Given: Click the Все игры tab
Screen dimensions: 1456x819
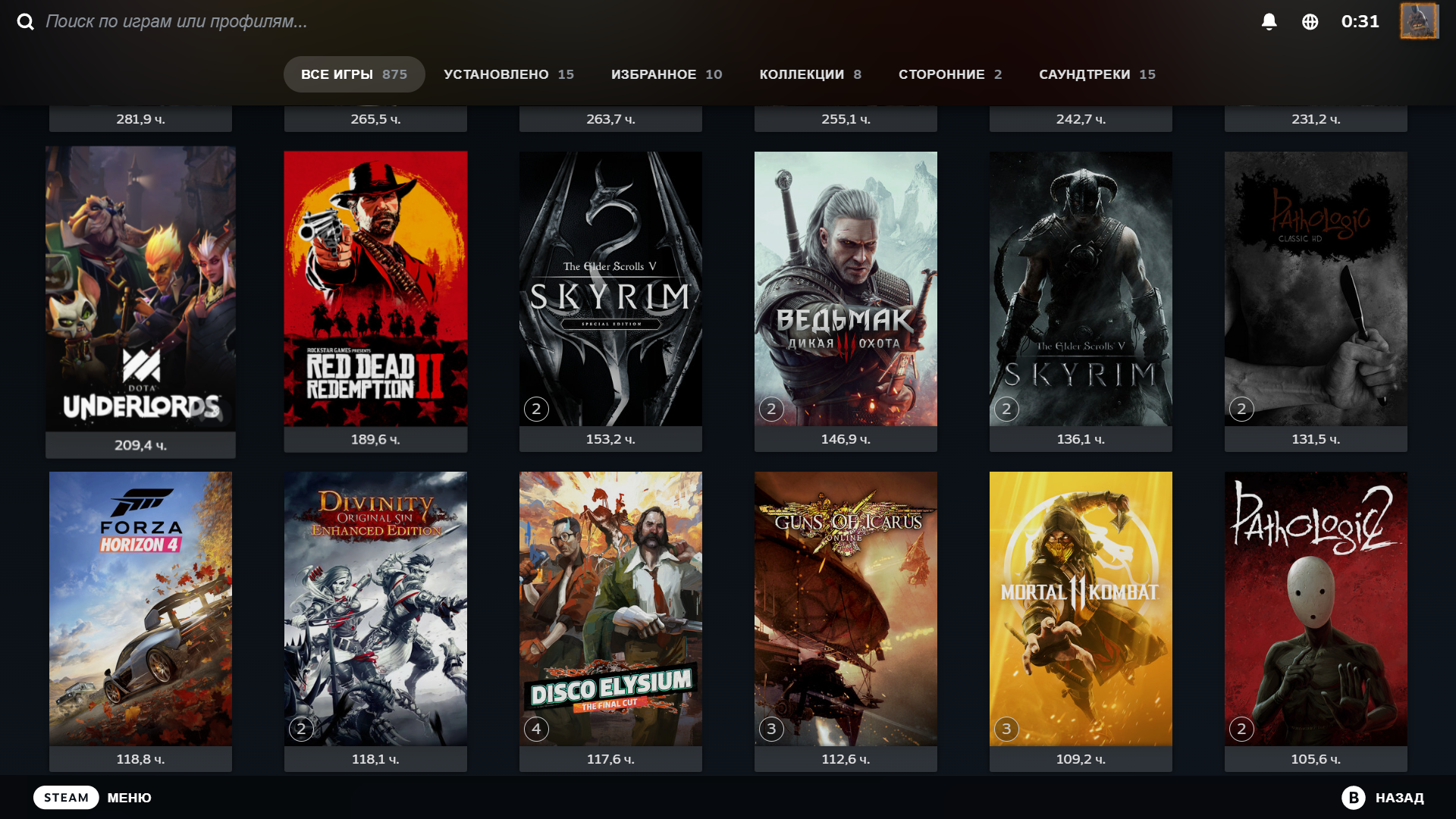Looking at the screenshot, I should 353,74.
